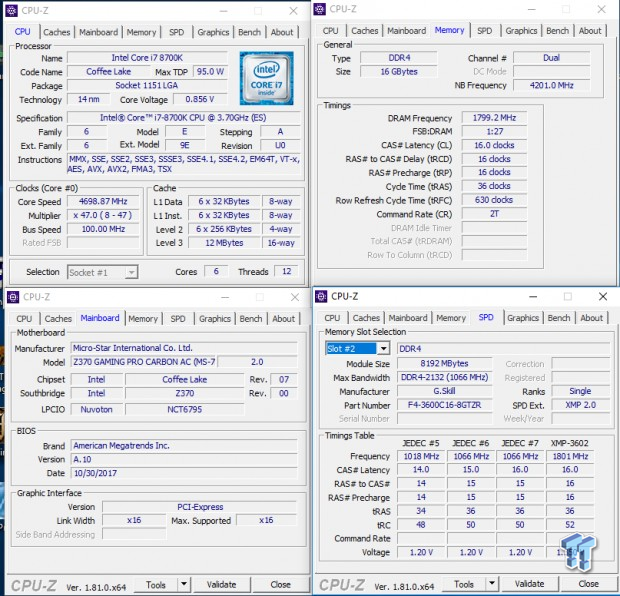Open the About tab in the CPU window

coord(282,32)
